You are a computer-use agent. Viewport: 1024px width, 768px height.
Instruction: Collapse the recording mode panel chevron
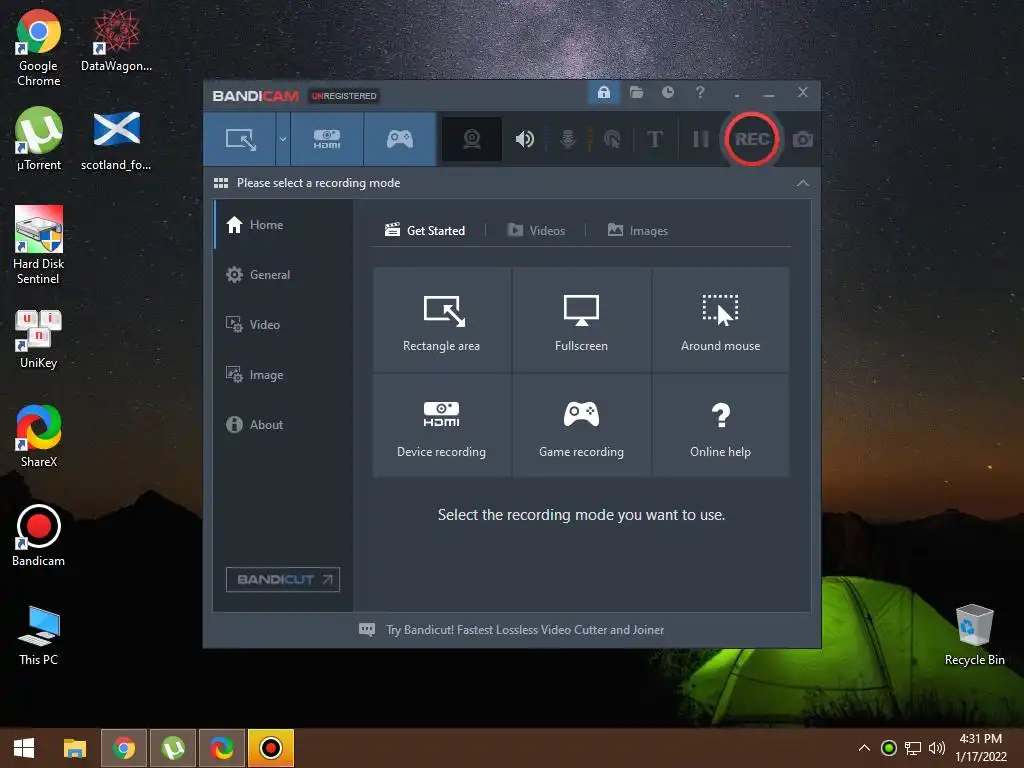point(803,184)
